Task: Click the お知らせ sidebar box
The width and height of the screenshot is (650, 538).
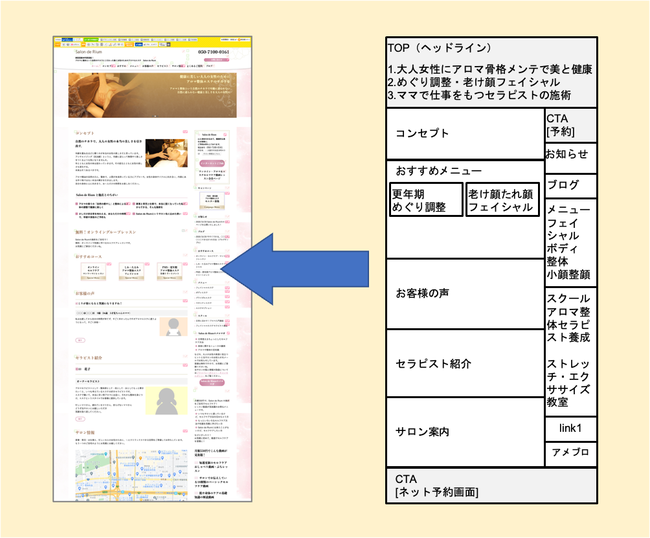Action: click(x=570, y=155)
